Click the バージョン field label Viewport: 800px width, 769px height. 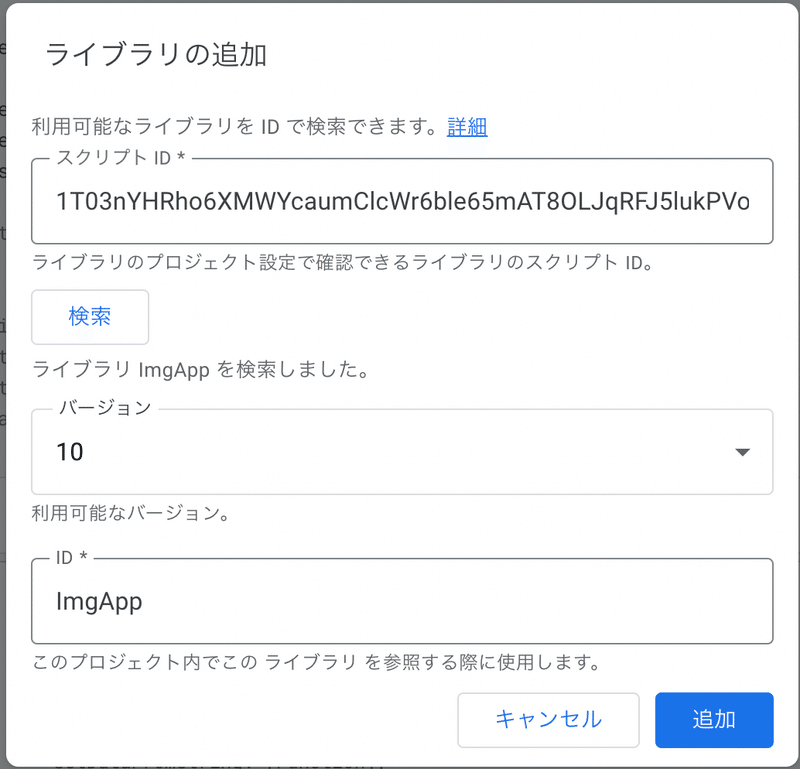105,408
